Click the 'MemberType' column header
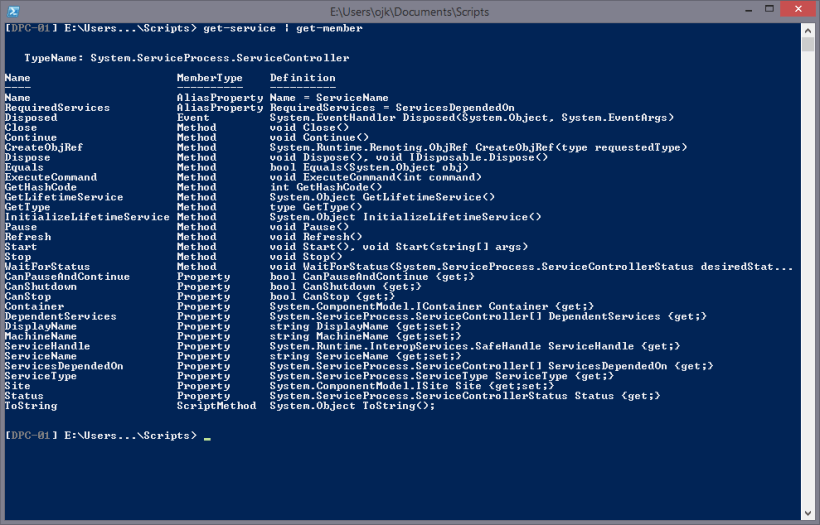The width and height of the screenshot is (820, 525). [209, 77]
